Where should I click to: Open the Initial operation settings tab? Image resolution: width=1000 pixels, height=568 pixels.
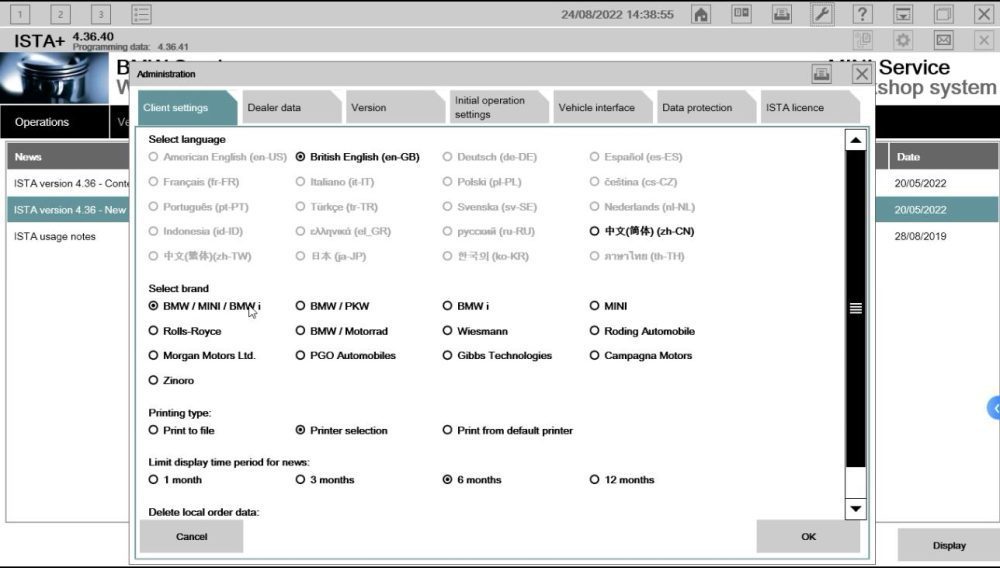click(x=499, y=108)
